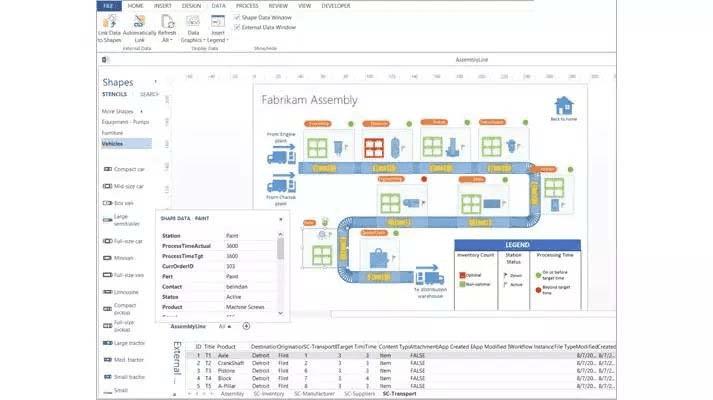Image resolution: width=713 pixels, height=400 pixels.
Task: Open the DATA ribbon tab
Action: click(x=218, y=6)
